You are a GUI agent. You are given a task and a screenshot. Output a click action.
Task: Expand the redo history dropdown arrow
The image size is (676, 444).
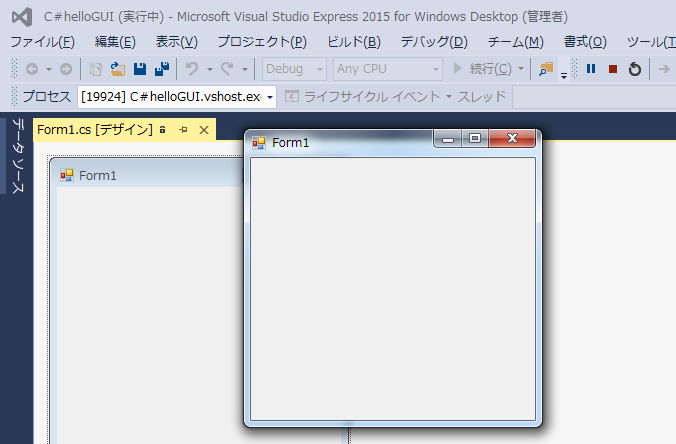coord(244,69)
